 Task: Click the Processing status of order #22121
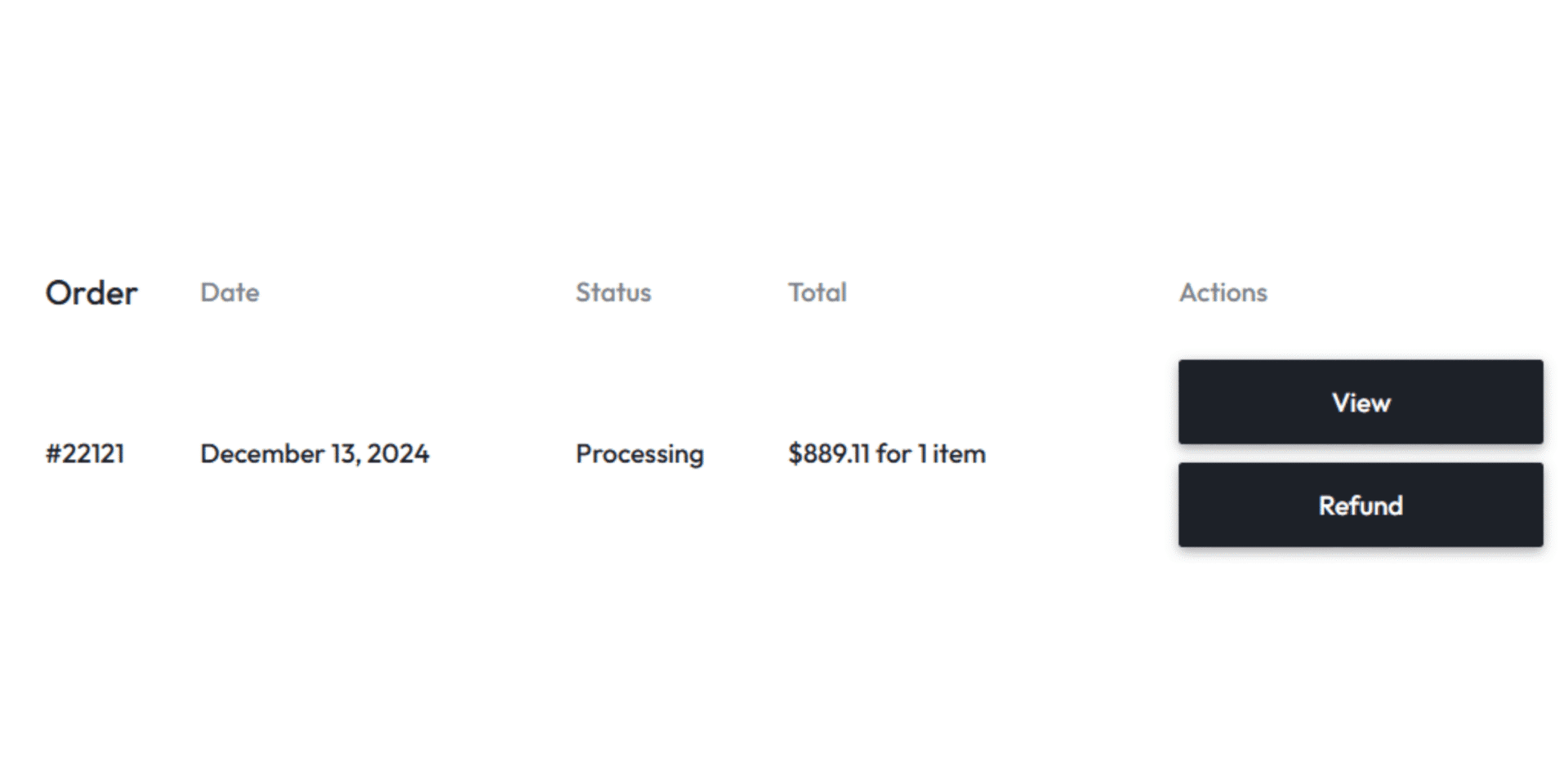(639, 453)
